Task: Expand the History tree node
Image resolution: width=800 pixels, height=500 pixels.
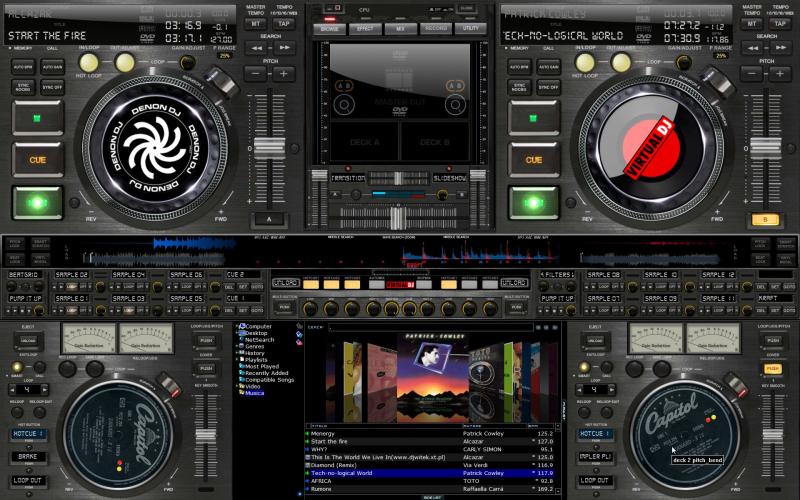Action: point(237,353)
